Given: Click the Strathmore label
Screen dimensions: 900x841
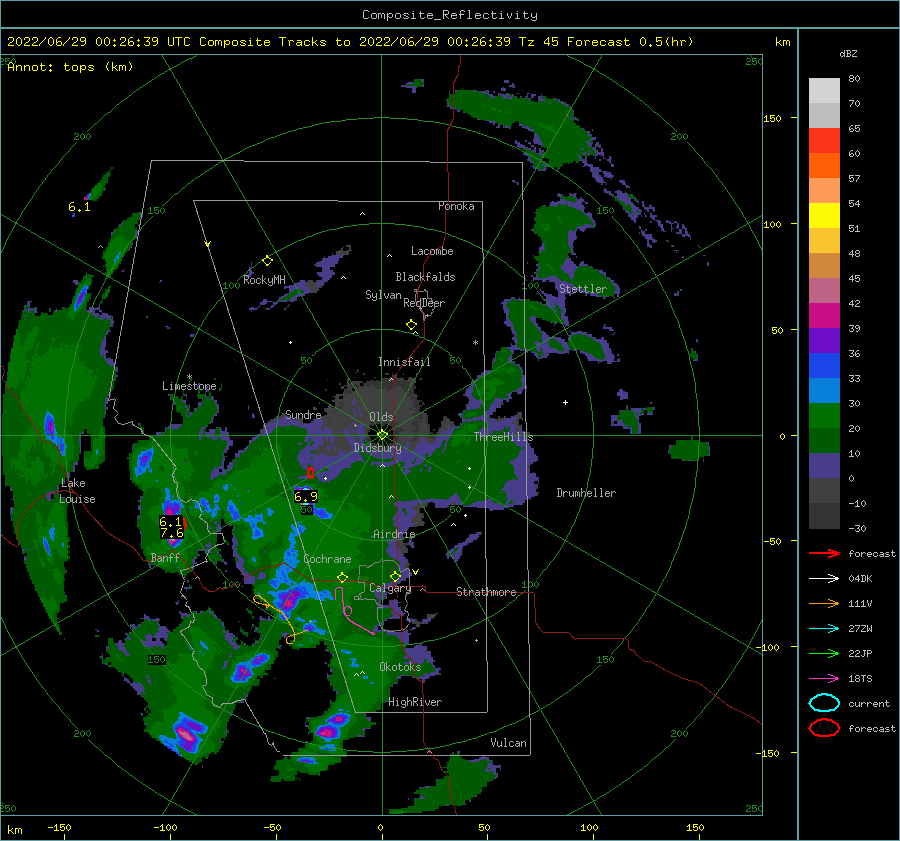Looking at the screenshot, I should (x=486, y=592).
